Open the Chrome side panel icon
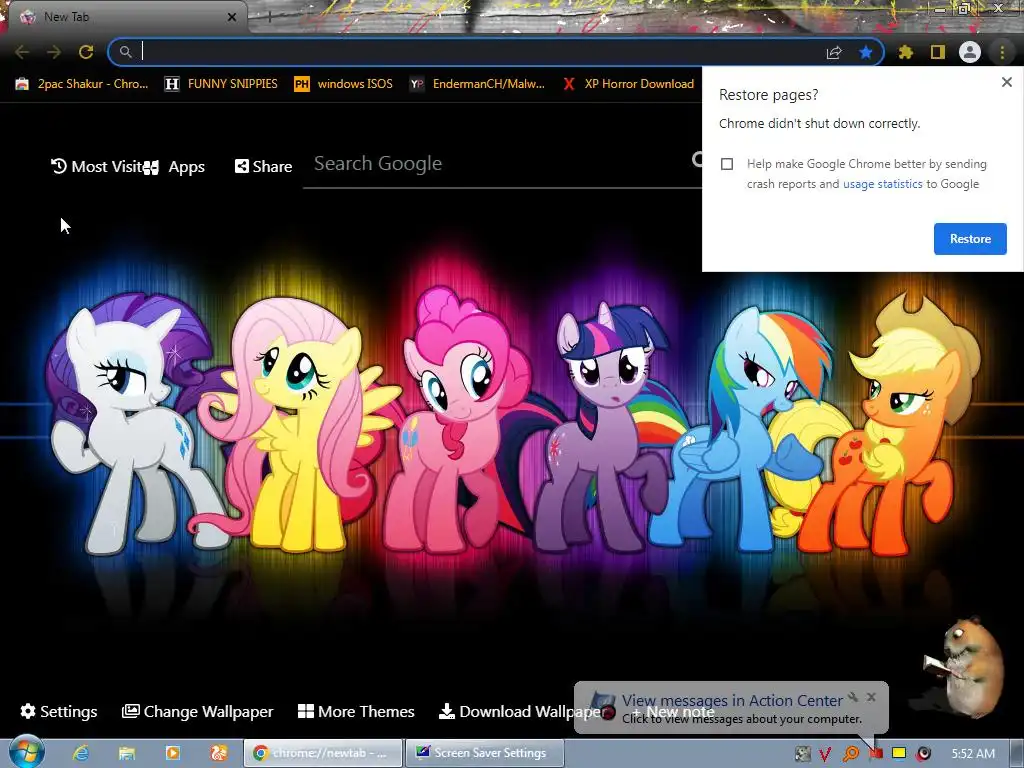This screenshot has height=768, width=1024. (x=938, y=52)
